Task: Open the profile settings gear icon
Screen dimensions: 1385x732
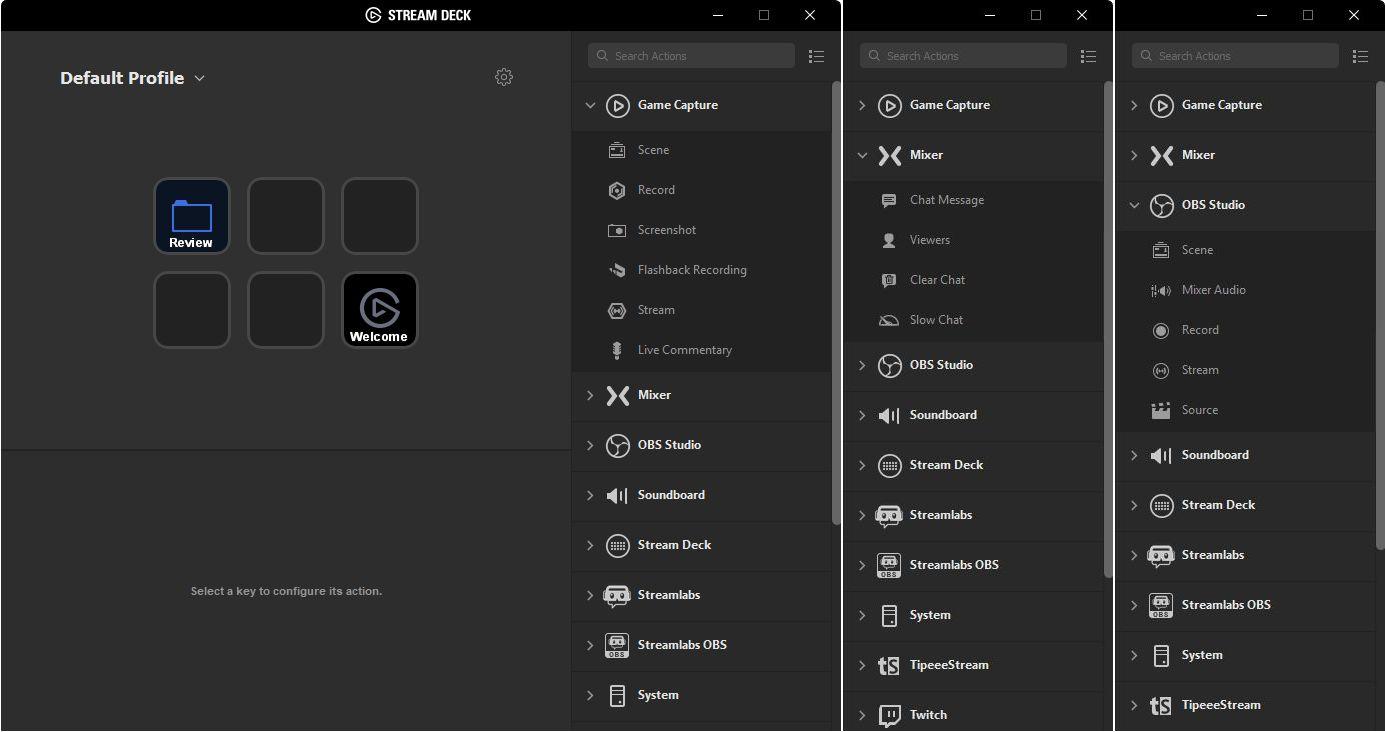Action: [x=504, y=77]
